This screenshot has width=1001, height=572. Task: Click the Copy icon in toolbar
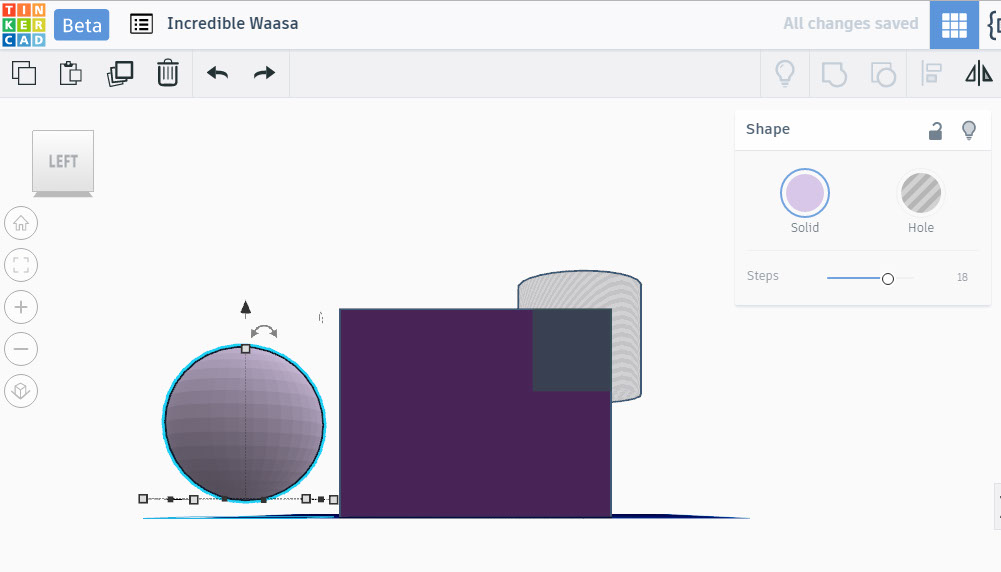coord(24,73)
